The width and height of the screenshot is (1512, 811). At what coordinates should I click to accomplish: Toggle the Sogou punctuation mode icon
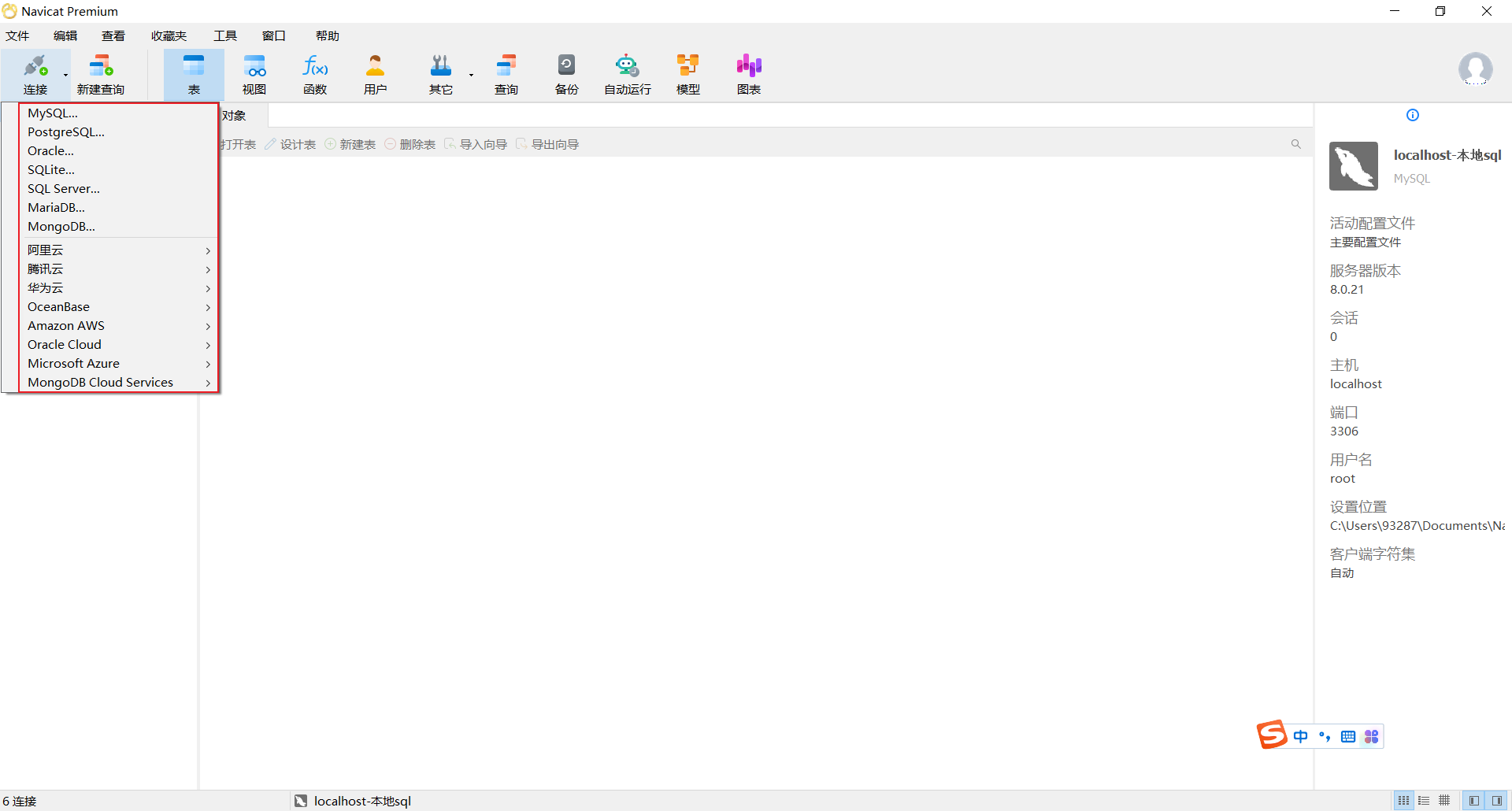1325,736
